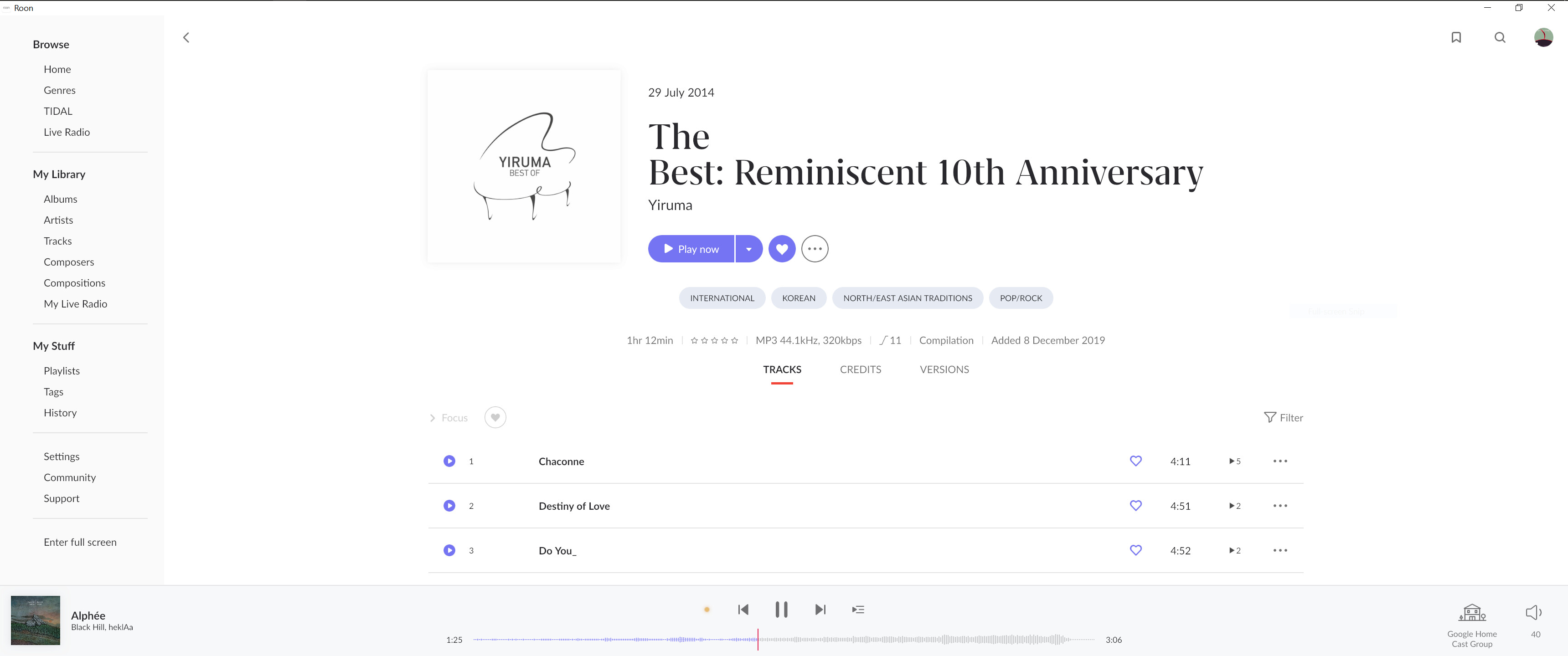Open the Yiruma Best Of album cover
This screenshot has width=1568, height=656.
523,166
